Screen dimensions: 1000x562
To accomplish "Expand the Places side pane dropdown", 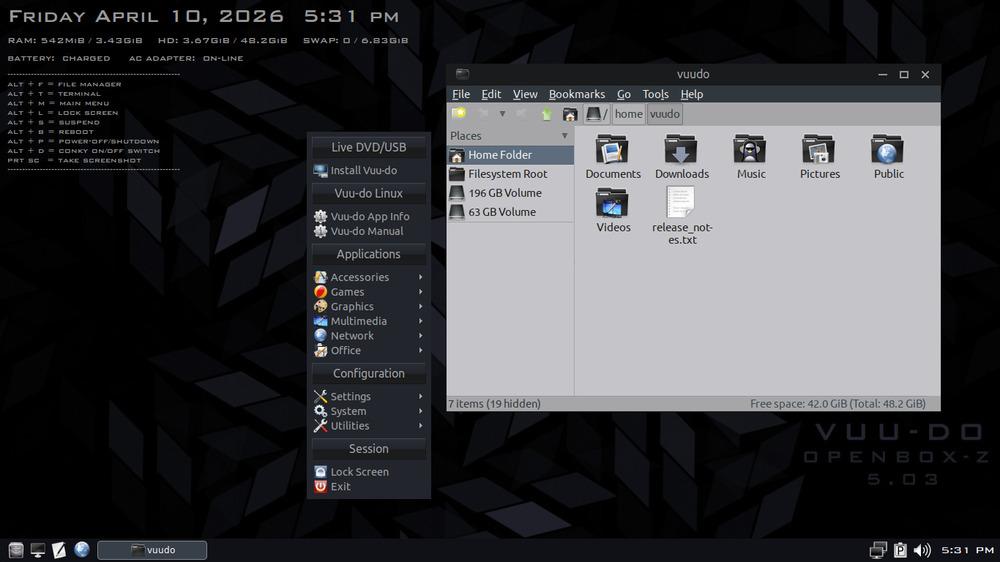I will pyautogui.click(x=564, y=136).
